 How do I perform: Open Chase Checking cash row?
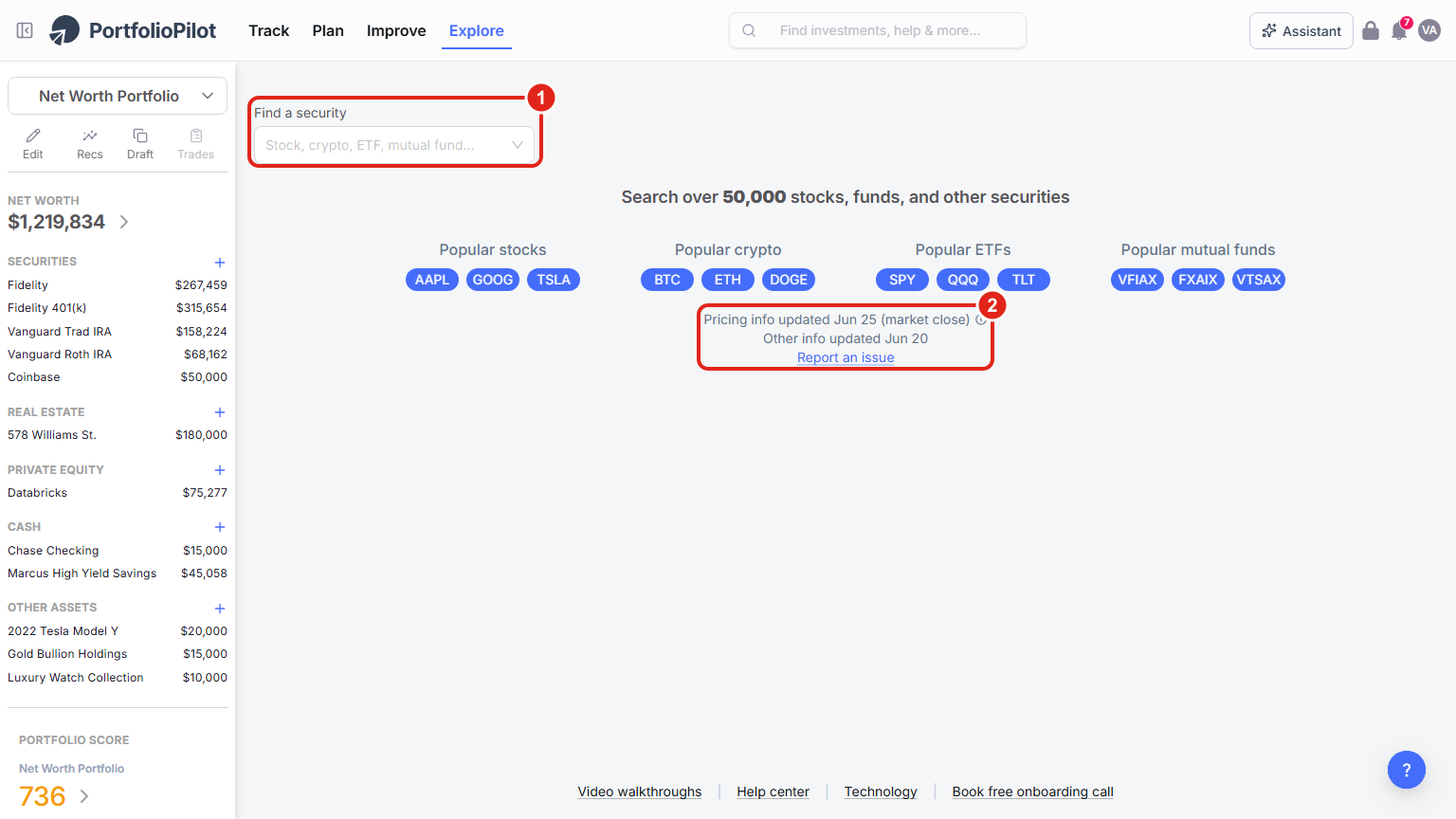[118, 551]
